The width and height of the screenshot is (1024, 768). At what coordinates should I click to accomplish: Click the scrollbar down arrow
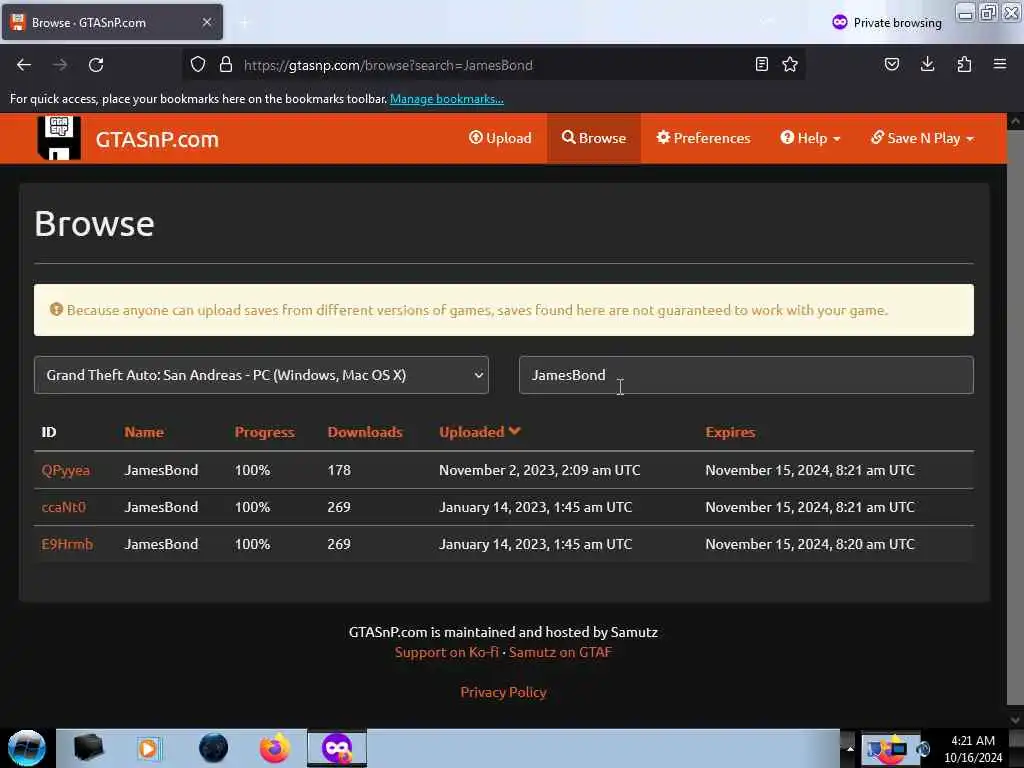tap(1015, 720)
